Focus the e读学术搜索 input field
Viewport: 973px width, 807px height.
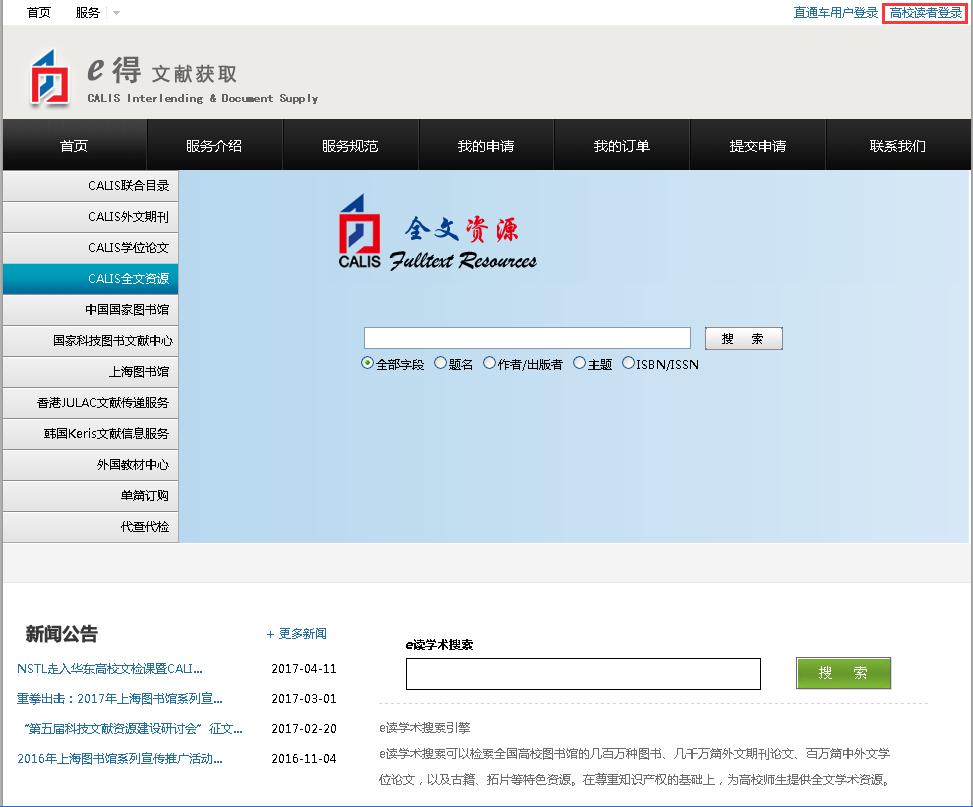pyautogui.click(x=583, y=674)
